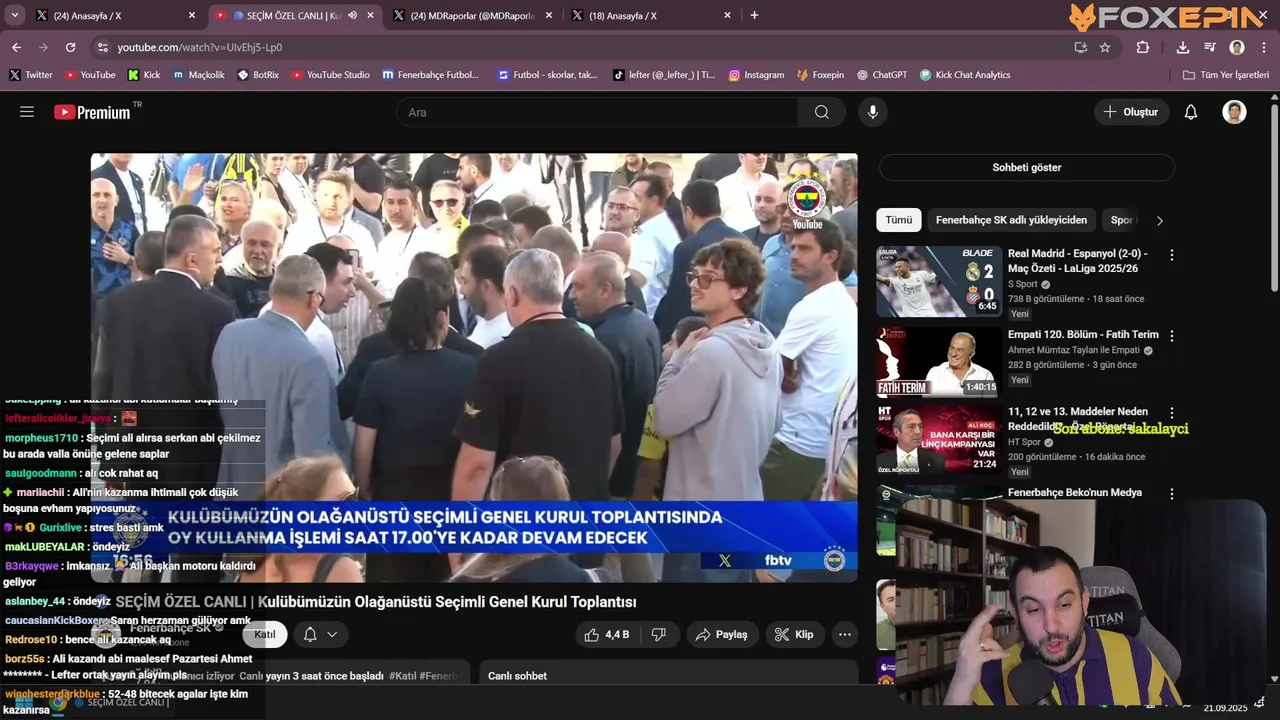1280x720 pixels.
Task: Open options for Empati 120. Bölüm video
Action: [1172, 336]
